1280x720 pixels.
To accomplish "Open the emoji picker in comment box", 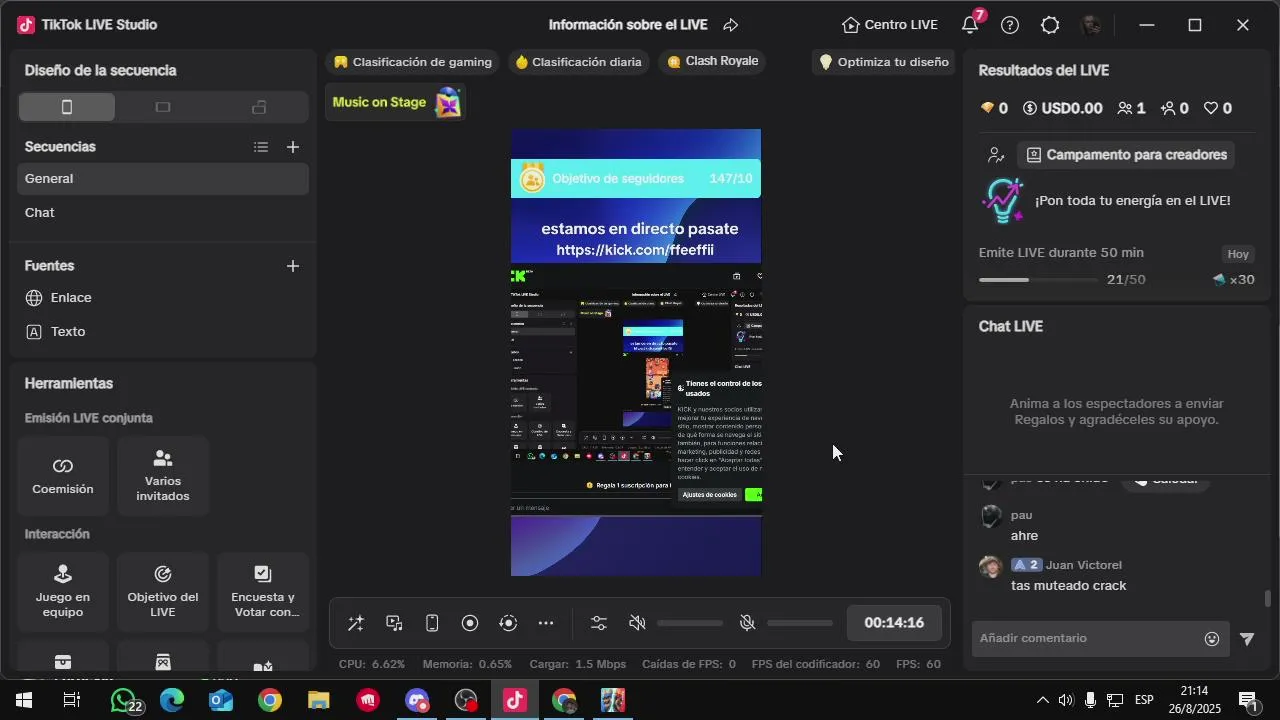I will coord(1212,638).
